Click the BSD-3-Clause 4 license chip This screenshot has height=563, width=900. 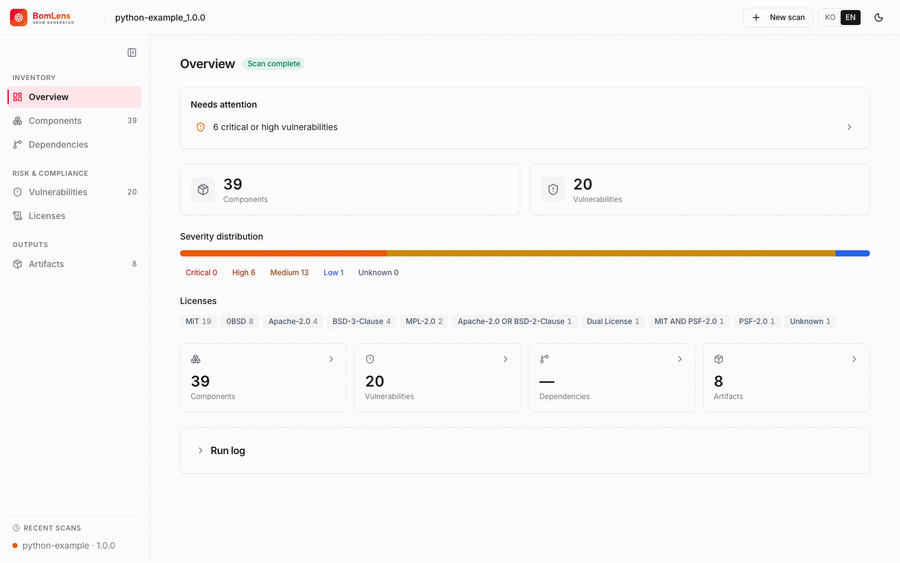[x=362, y=321]
